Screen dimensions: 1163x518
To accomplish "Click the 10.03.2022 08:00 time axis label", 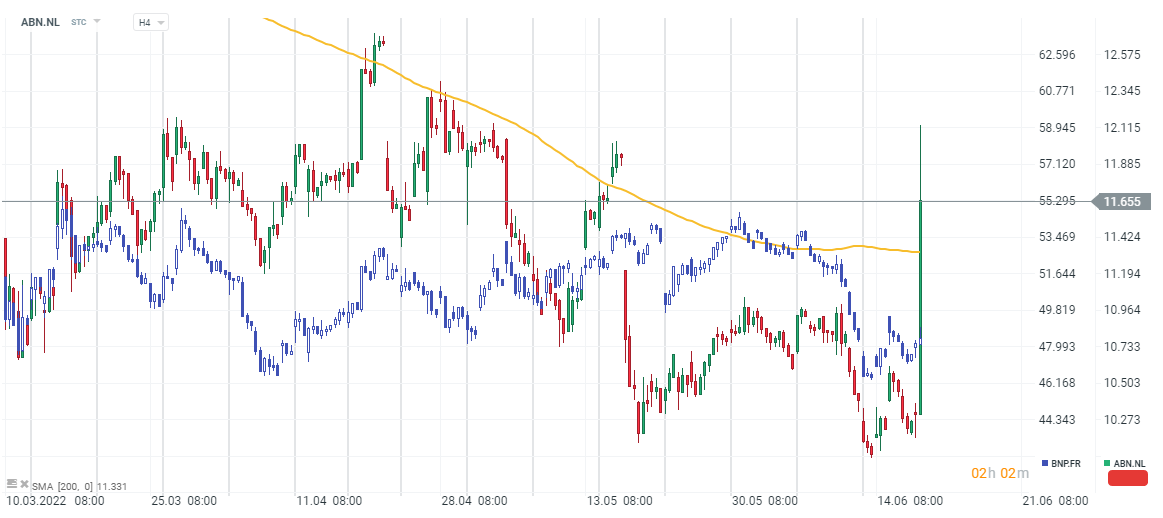I will click(x=56, y=500).
